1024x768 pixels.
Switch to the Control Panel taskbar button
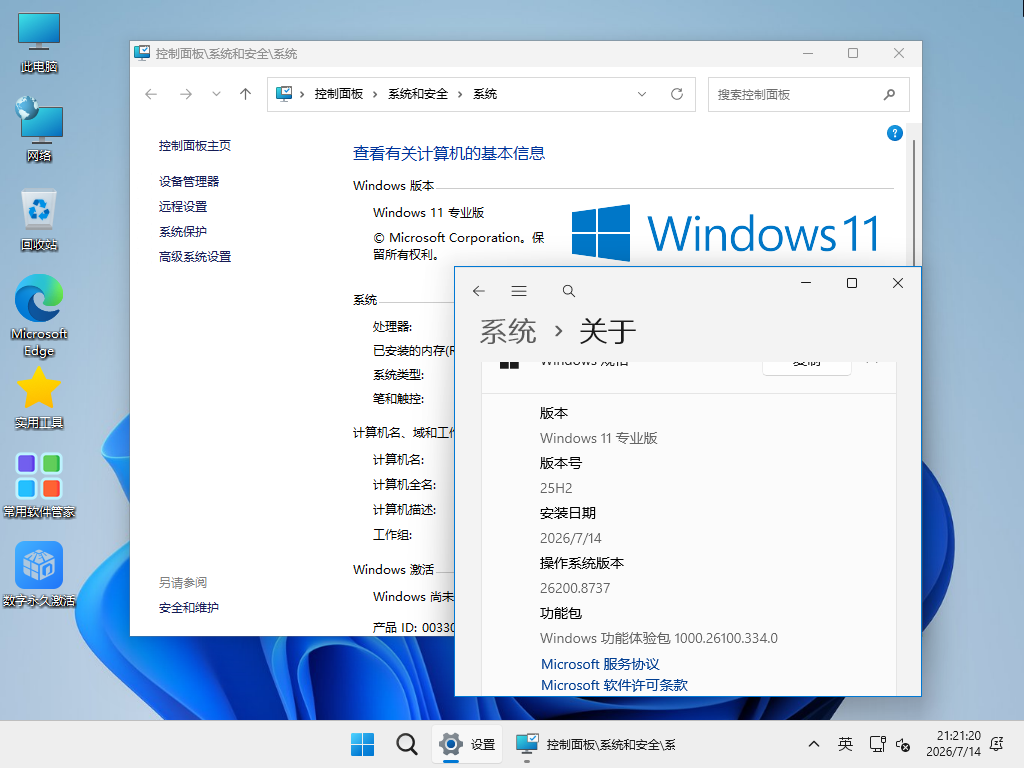[596, 744]
